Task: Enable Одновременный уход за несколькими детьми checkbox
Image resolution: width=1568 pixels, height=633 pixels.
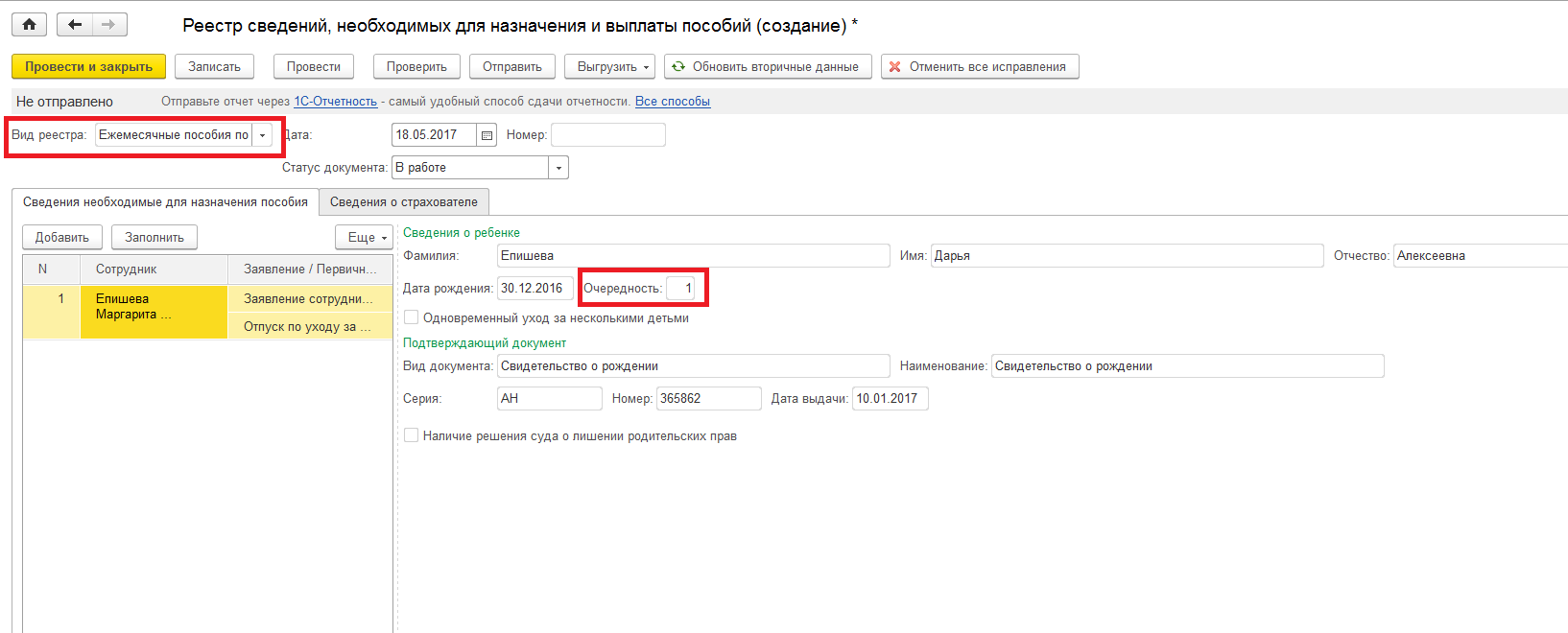Action: [x=412, y=317]
